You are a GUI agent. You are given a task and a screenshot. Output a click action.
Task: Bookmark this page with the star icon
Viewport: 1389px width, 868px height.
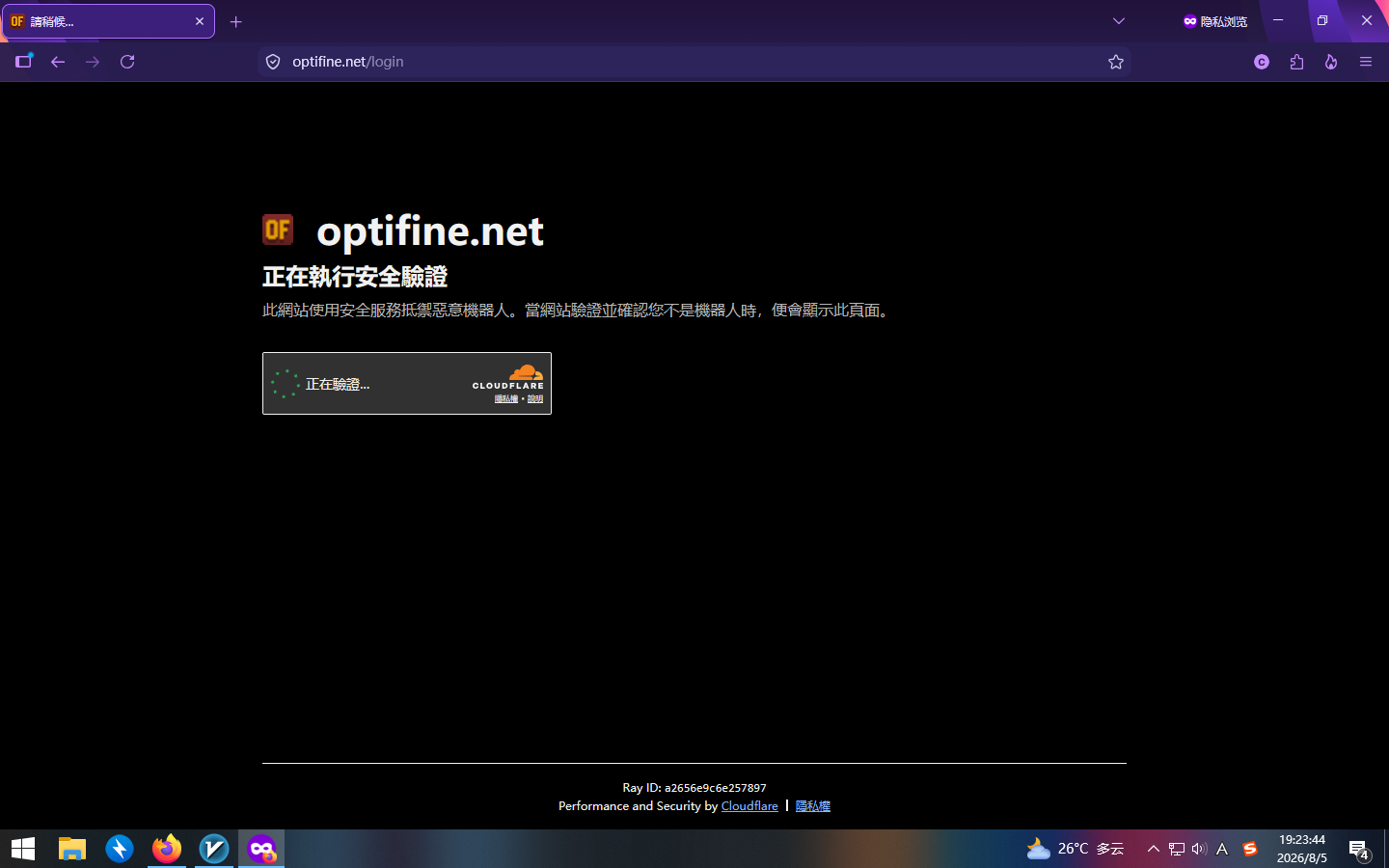pyautogui.click(x=1116, y=62)
